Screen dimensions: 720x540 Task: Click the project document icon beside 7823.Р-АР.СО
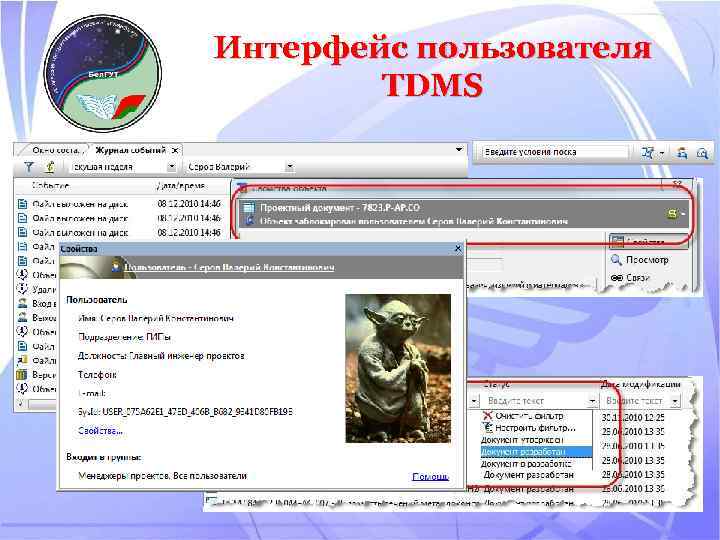(x=249, y=208)
